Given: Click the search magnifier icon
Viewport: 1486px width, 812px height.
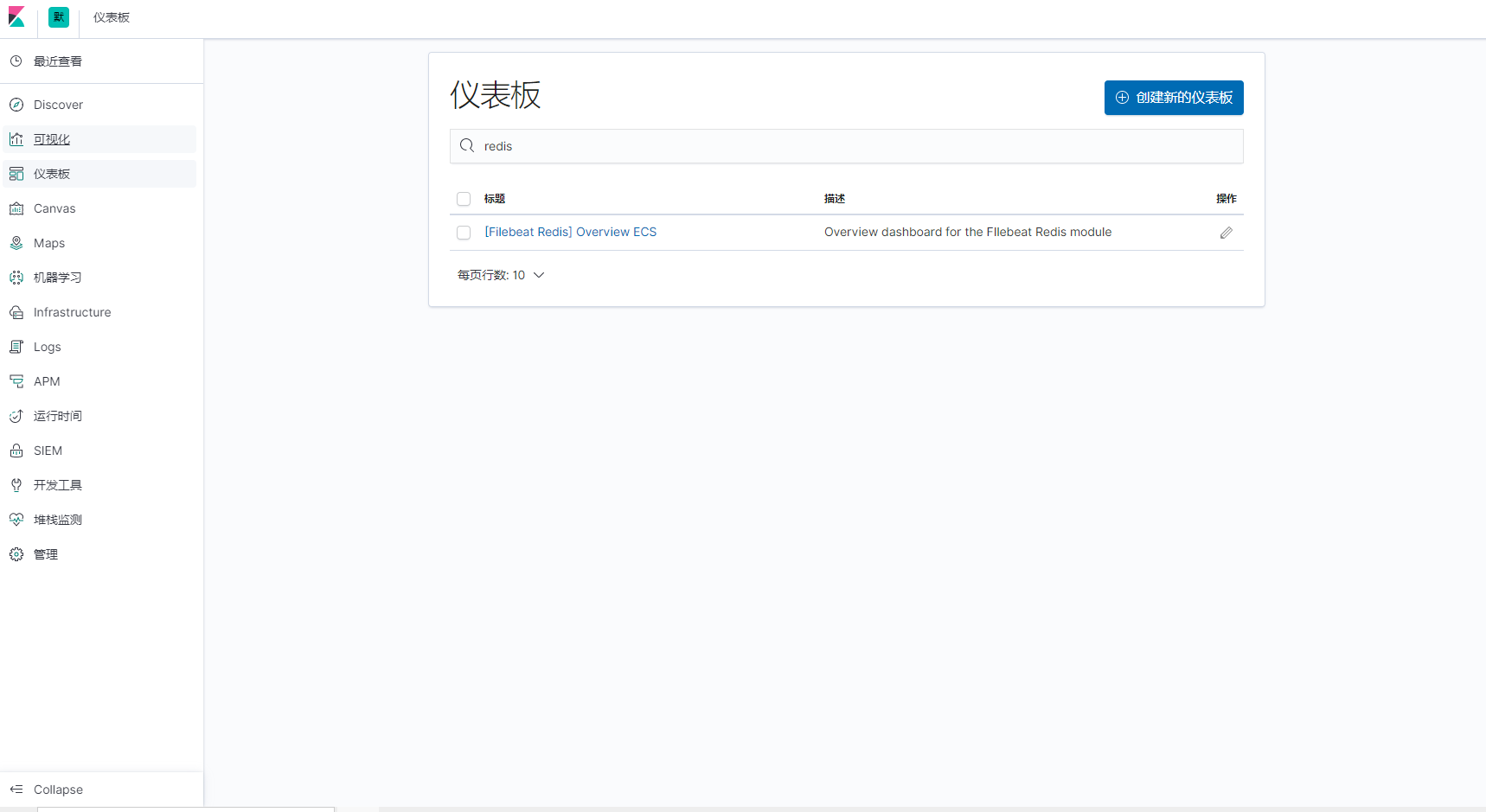Looking at the screenshot, I should click(467, 145).
